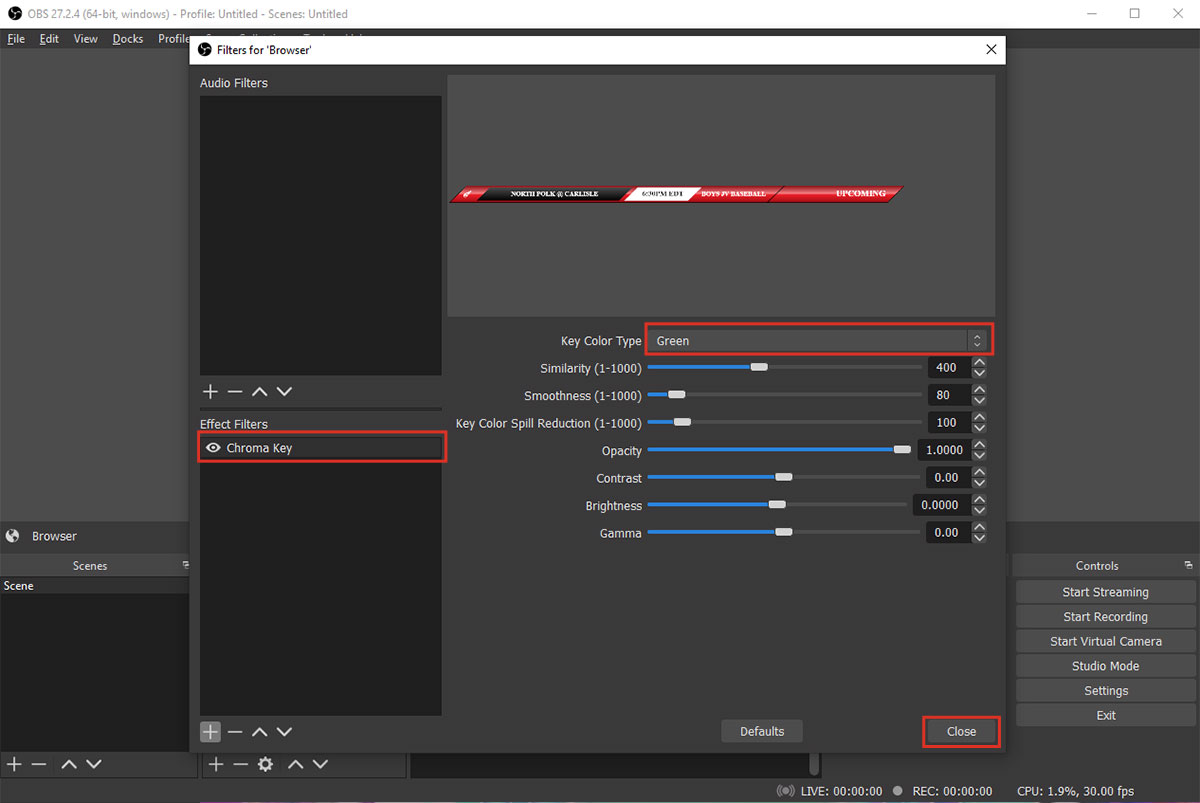The width and height of the screenshot is (1200, 803).
Task: Click the Brightness slider handle
Action: 777,505
